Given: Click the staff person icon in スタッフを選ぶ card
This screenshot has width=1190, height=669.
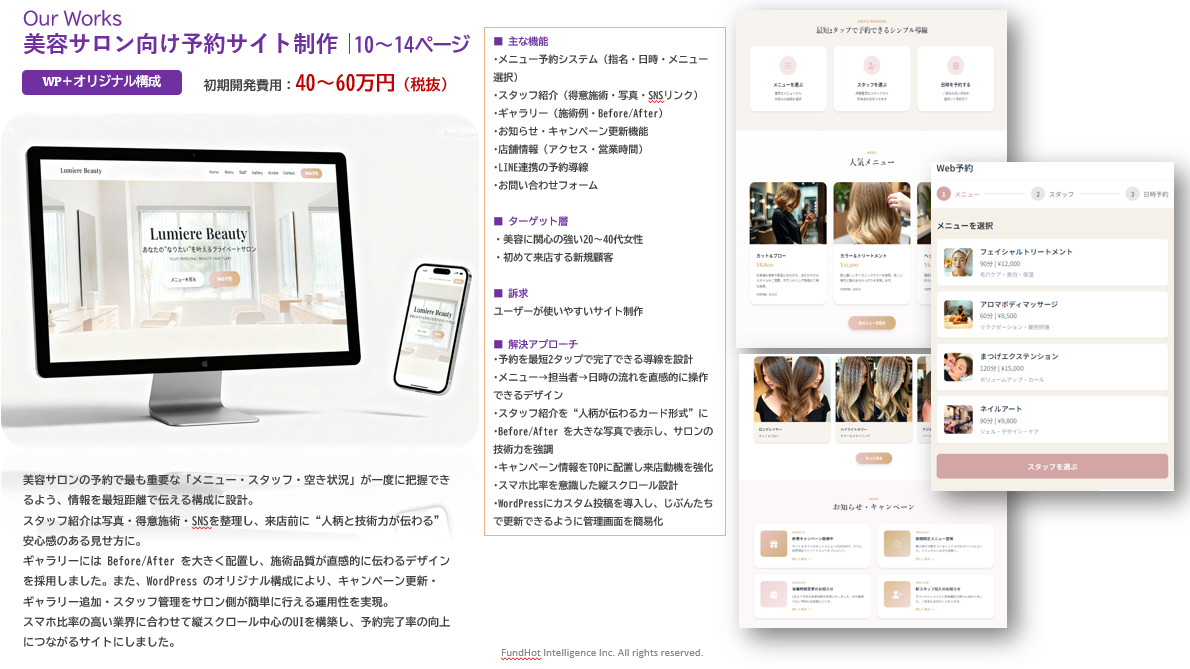Looking at the screenshot, I should pos(872,66).
